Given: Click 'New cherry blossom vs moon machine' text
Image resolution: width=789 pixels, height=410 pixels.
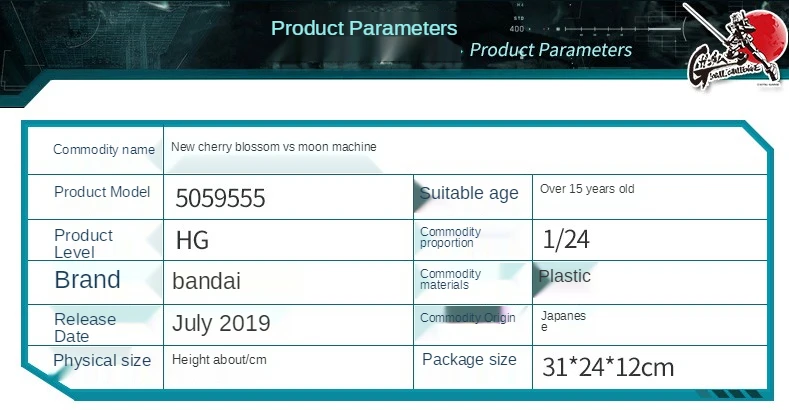Looking at the screenshot, I should click(x=274, y=147).
